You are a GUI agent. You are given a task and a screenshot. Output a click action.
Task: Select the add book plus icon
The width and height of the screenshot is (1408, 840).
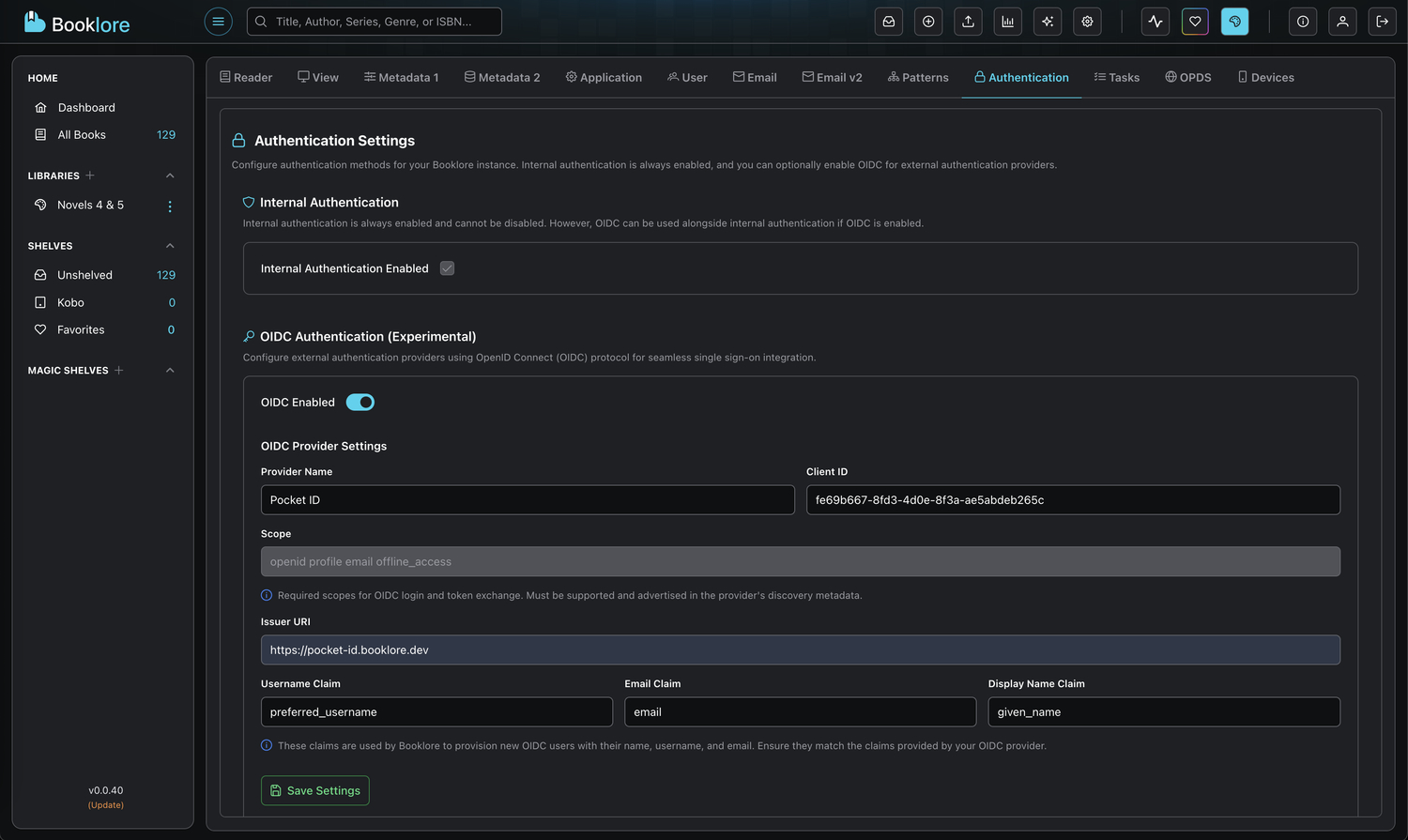928,21
